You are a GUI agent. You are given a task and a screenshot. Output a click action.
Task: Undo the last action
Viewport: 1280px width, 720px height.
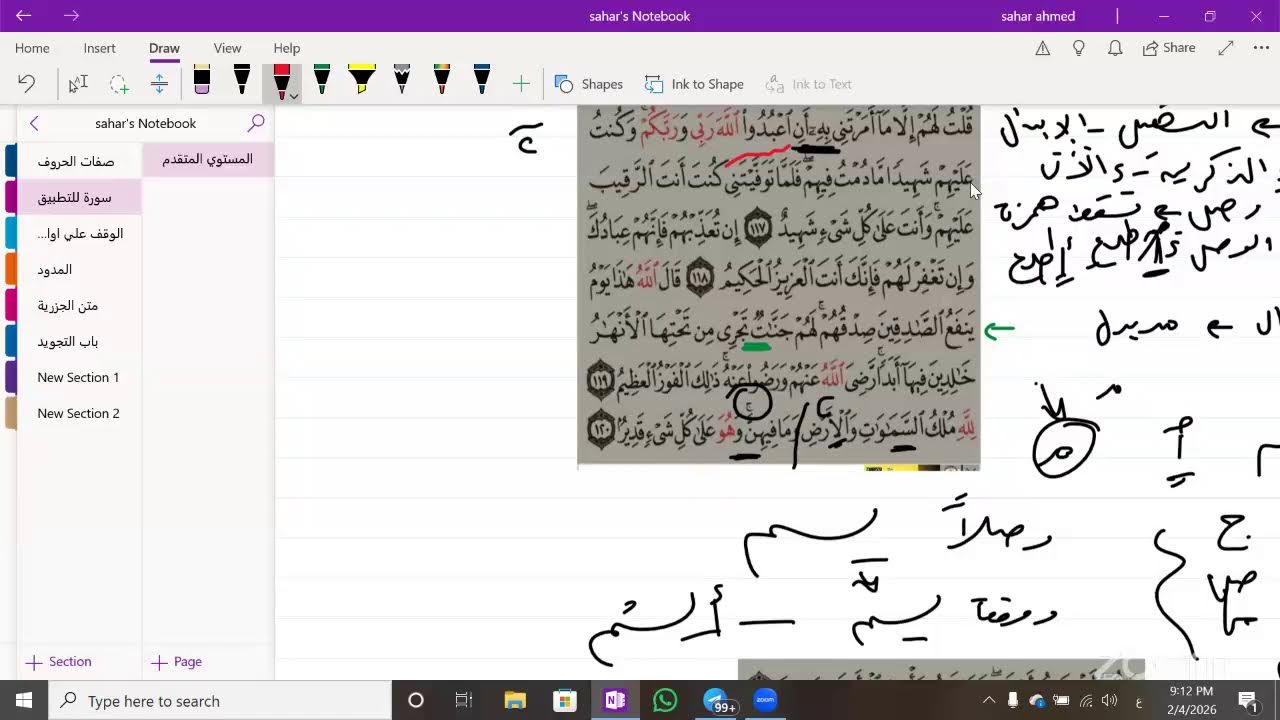27,84
